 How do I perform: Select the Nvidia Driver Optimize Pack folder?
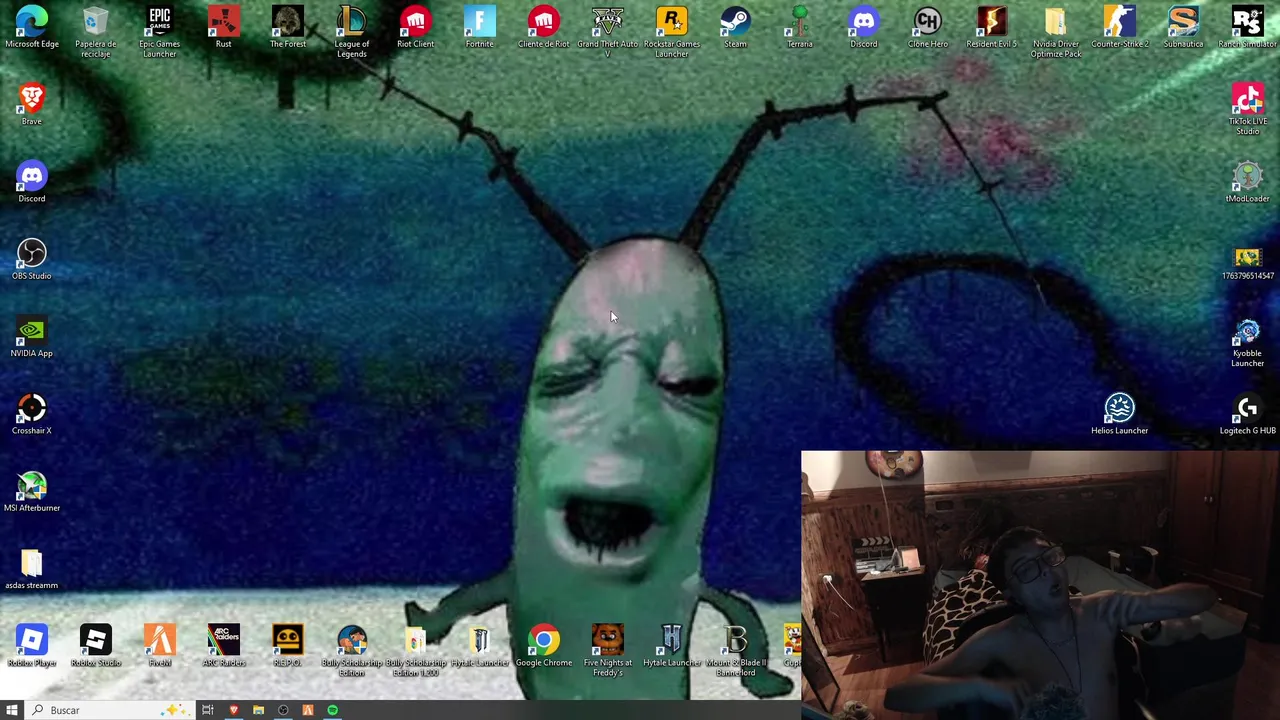(x=1056, y=32)
